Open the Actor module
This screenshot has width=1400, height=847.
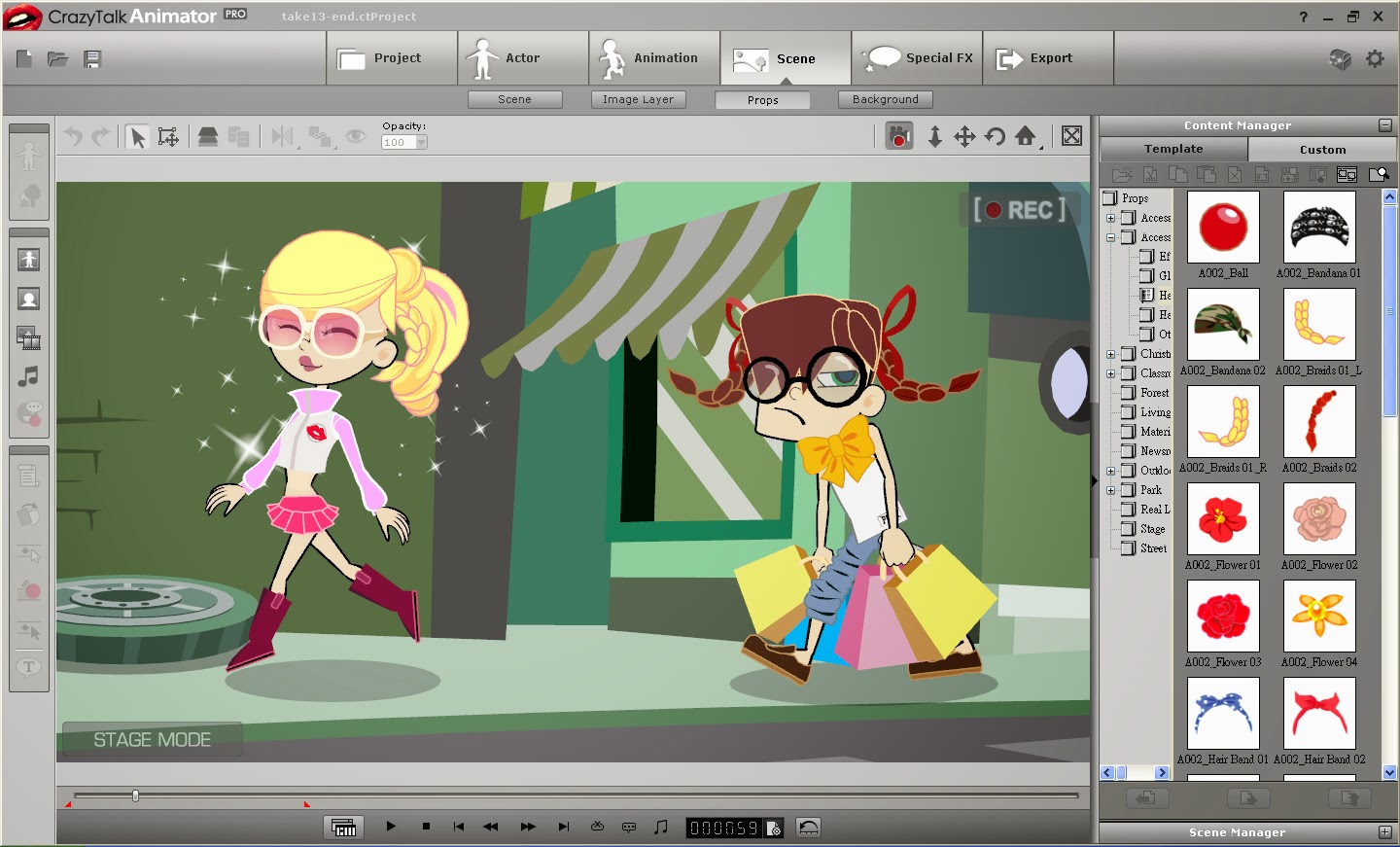pos(523,58)
